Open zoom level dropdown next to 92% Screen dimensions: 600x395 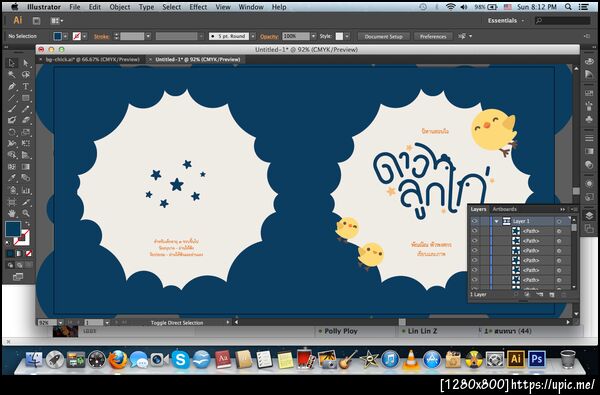click(60, 323)
